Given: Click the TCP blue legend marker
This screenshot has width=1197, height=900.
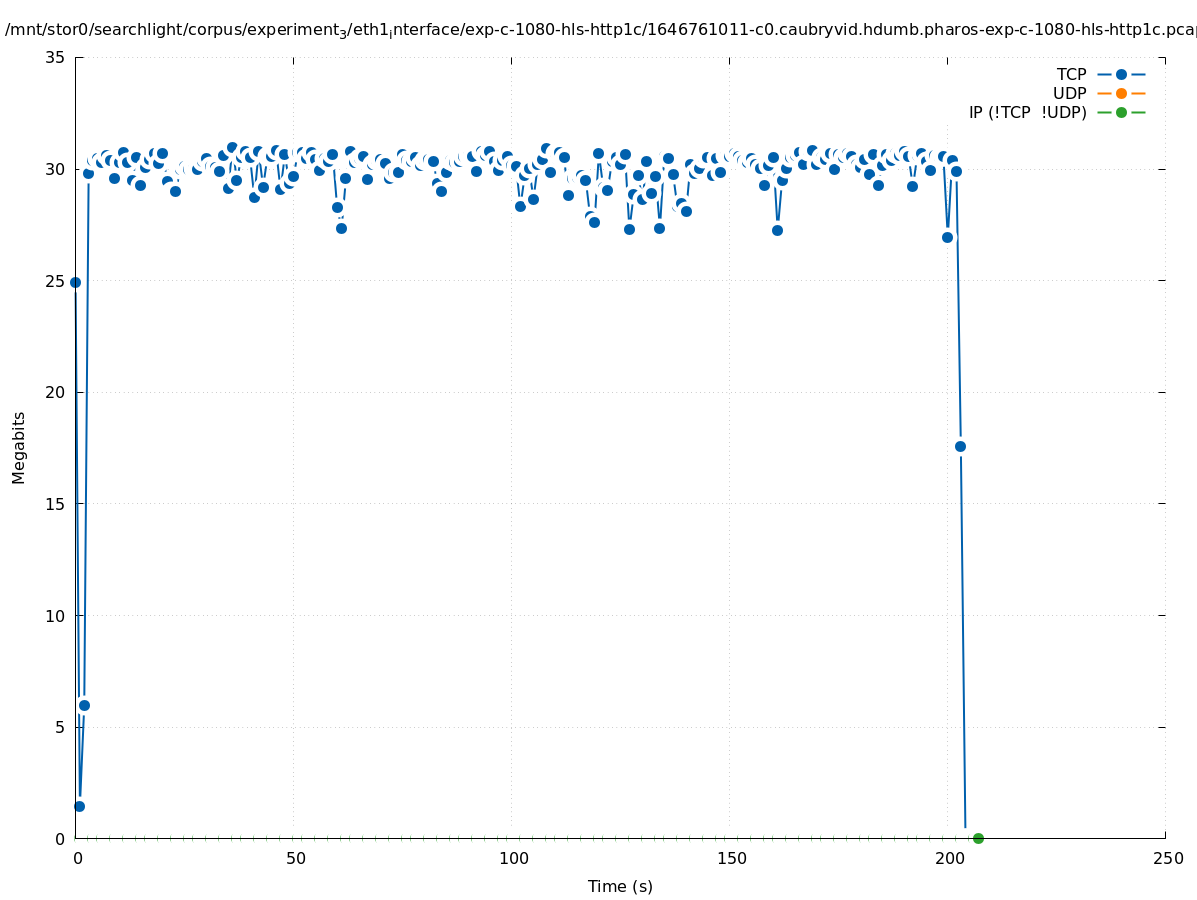Looking at the screenshot, I should (1121, 74).
